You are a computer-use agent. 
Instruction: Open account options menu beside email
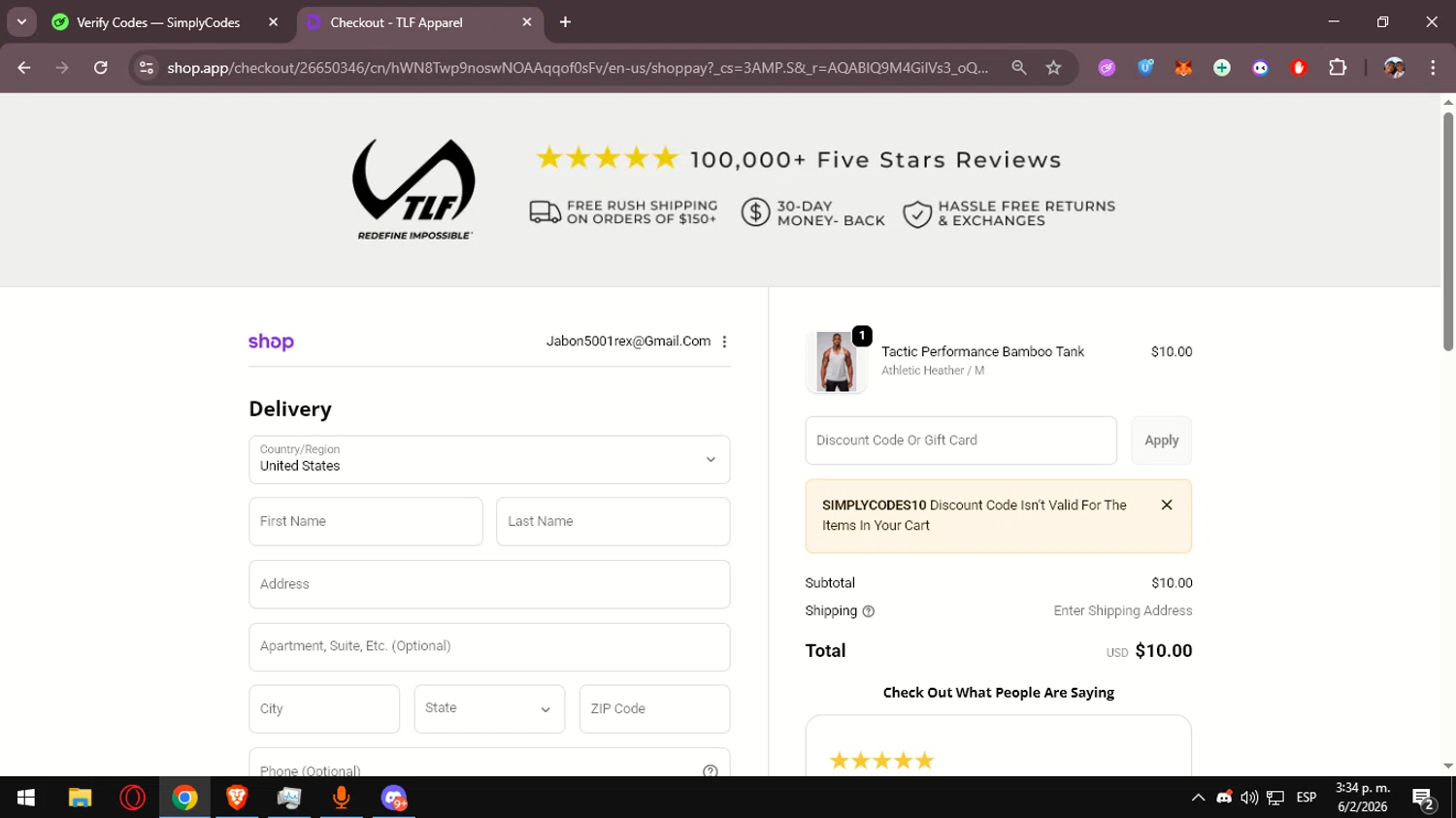click(724, 342)
